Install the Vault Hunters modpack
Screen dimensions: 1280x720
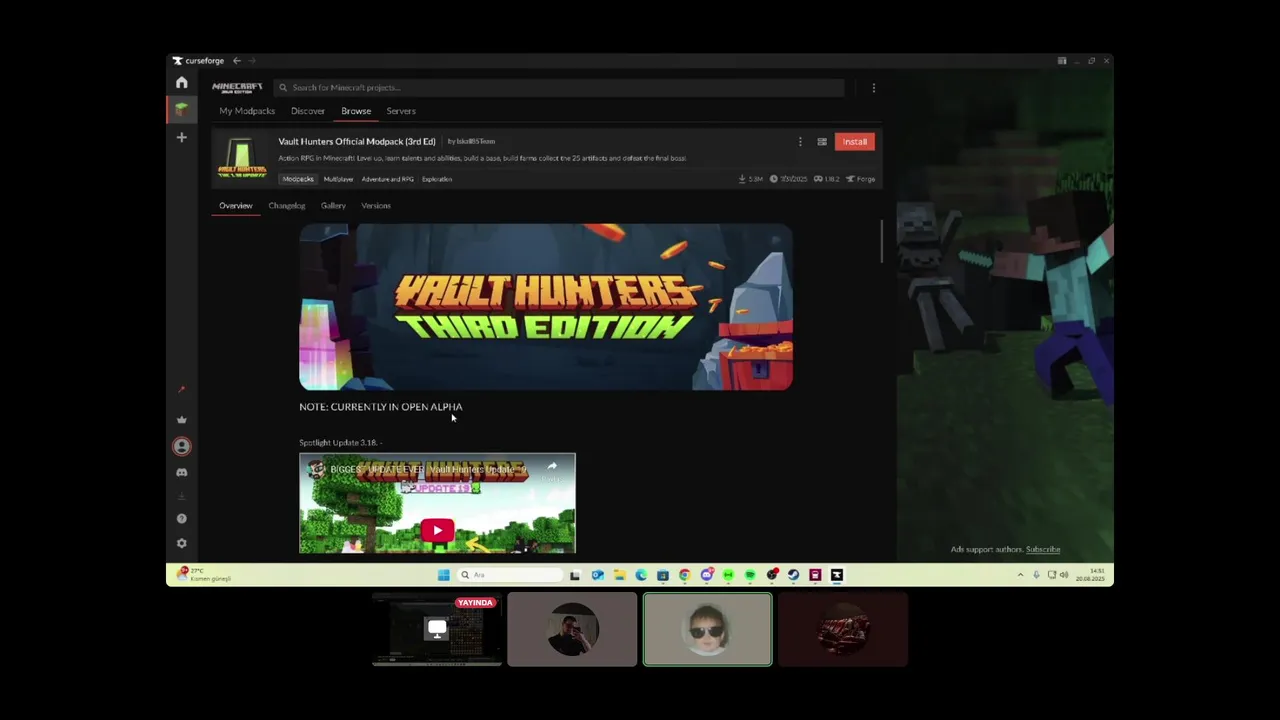(854, 142)
